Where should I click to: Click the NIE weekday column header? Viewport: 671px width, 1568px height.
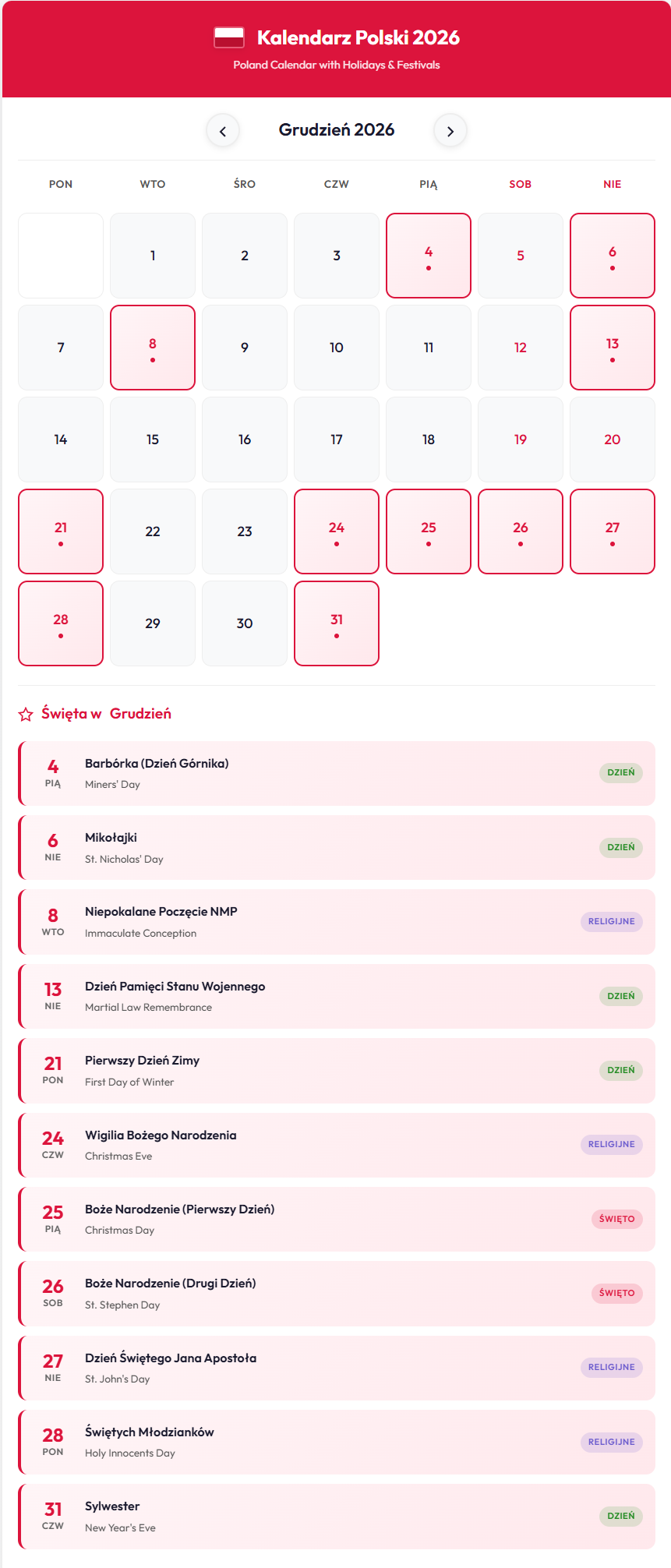pos(613,185)
